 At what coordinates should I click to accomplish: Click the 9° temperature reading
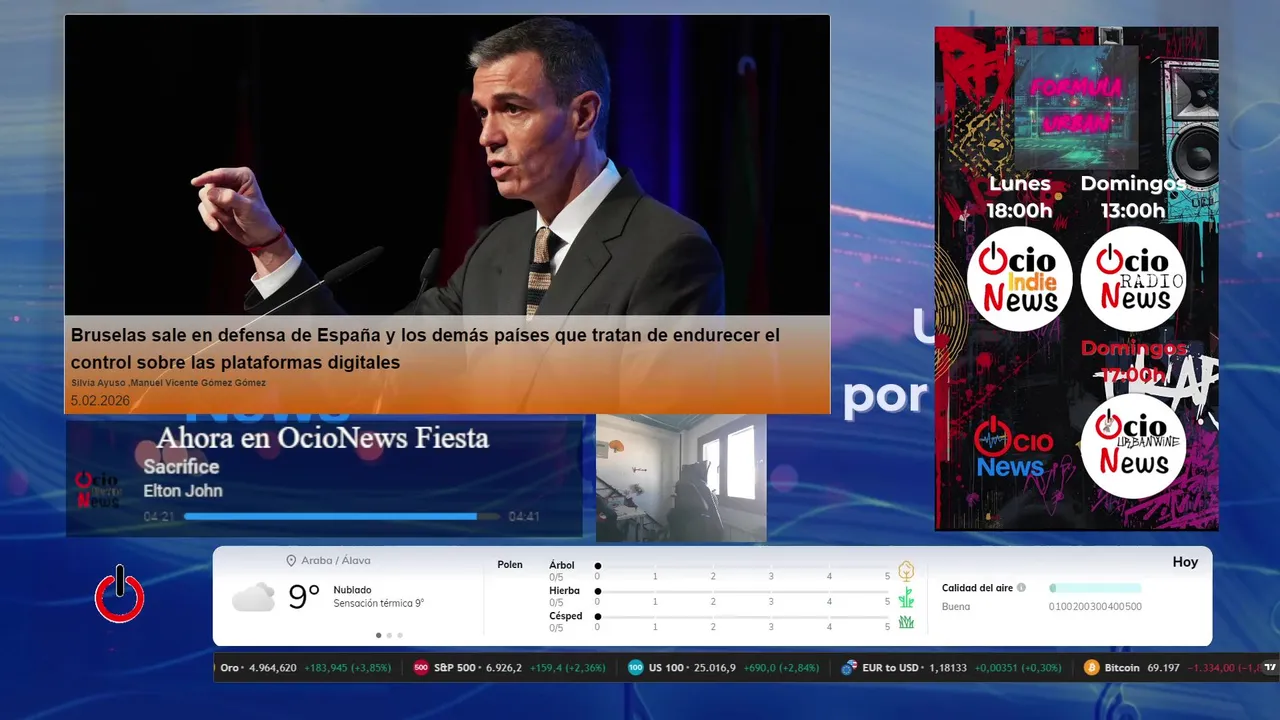pyautogui.click(x=304, y=597)
